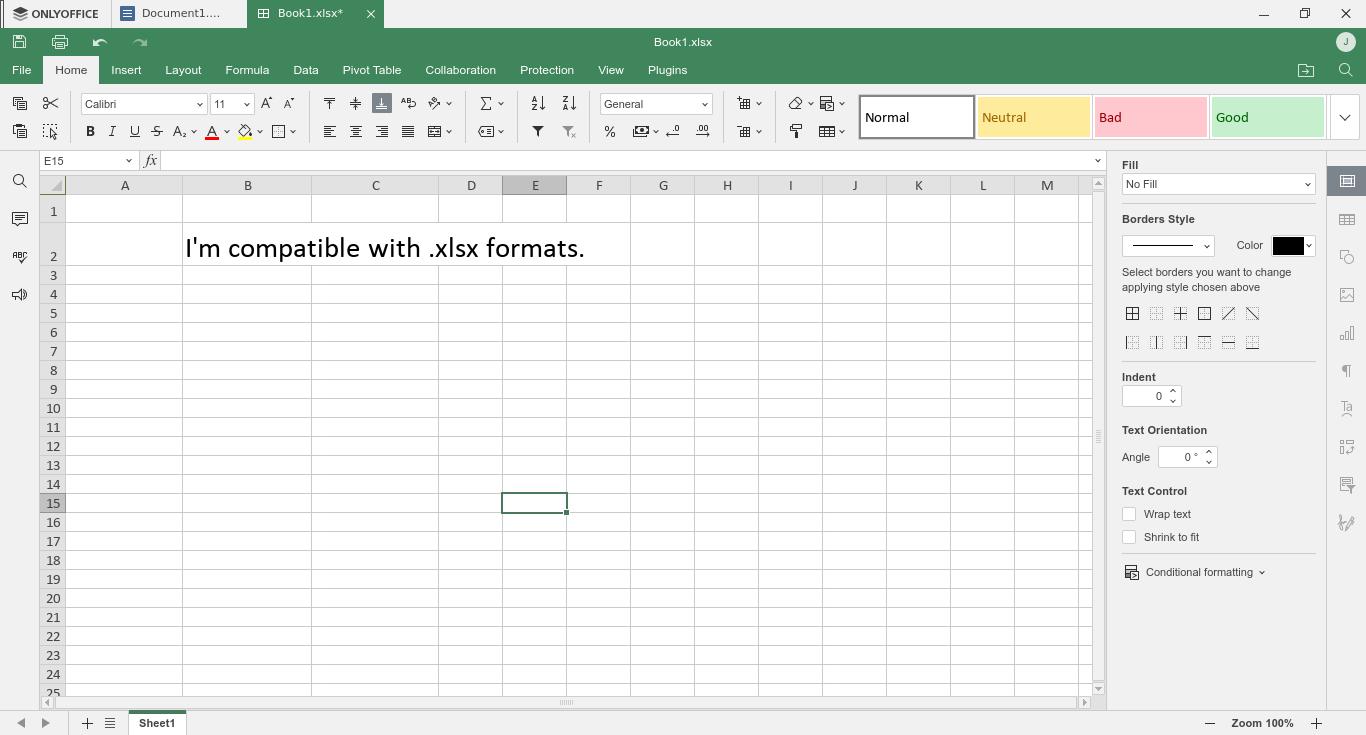
Task: Enable the Wrap text checkbox
Action: point(1129,514)
